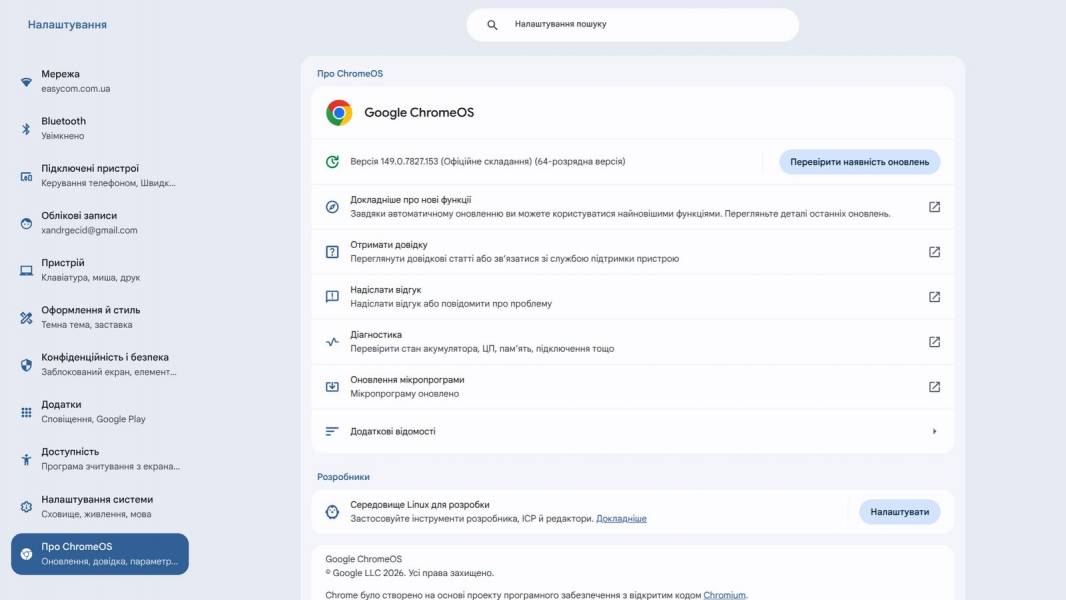Open external link icon for new features
The height and width of the screenshot is (600, 1066).
point(934,207)
